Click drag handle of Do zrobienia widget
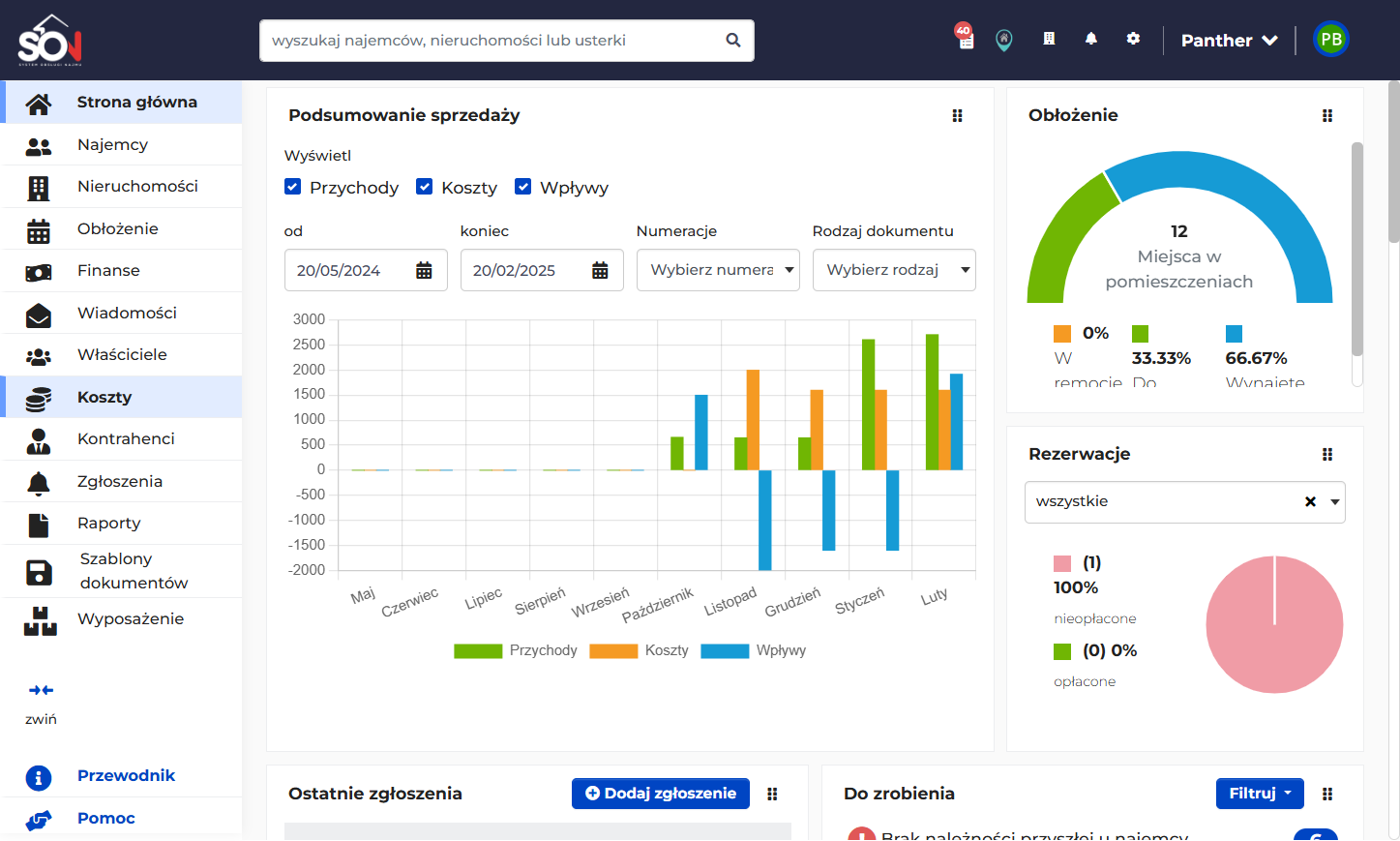The height and width of the screenshot is (841, 1400). coord(1327,795)
